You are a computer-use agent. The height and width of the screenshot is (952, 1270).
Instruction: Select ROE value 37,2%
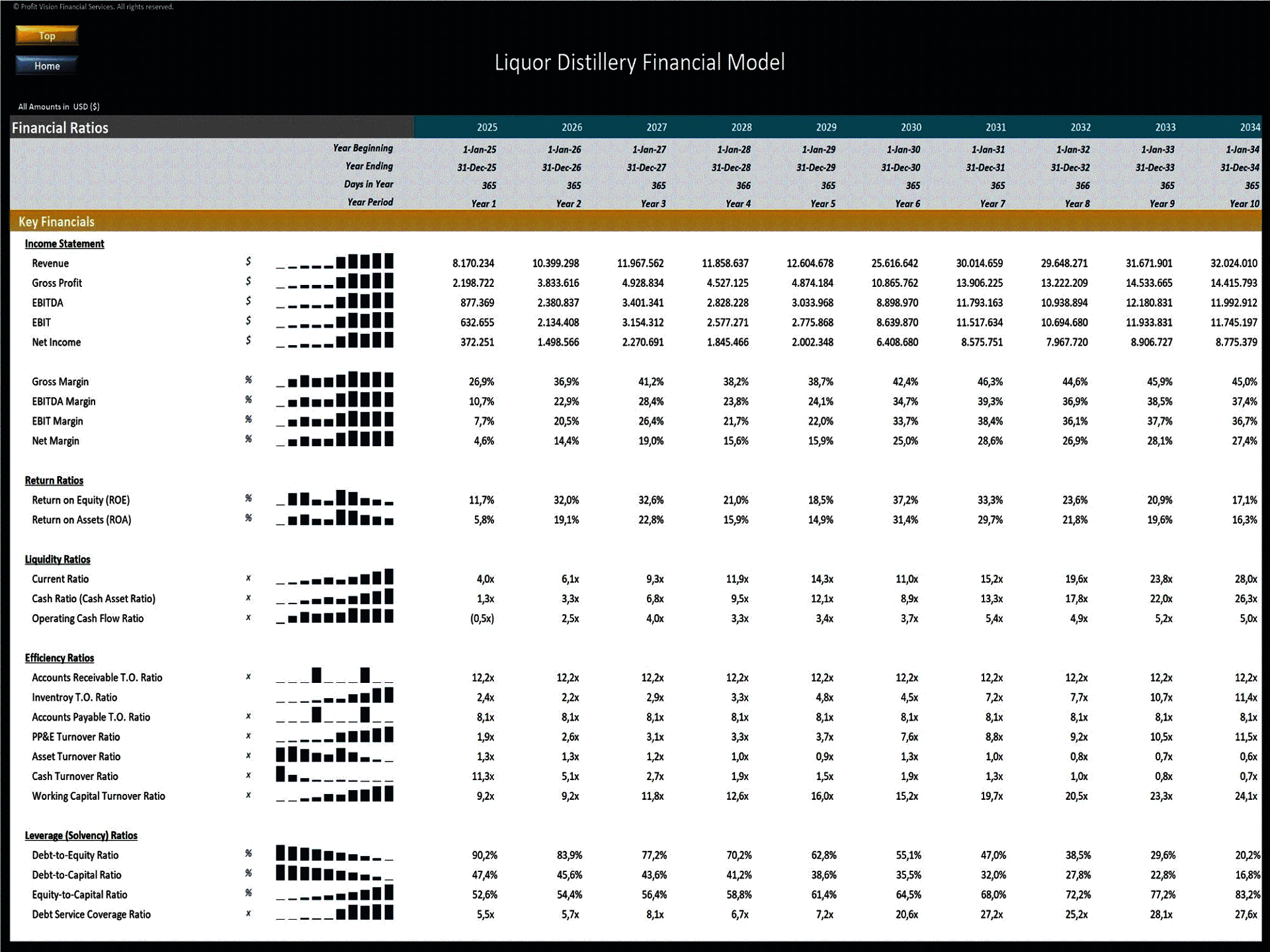pyautogui.click(x=906, y=500)
